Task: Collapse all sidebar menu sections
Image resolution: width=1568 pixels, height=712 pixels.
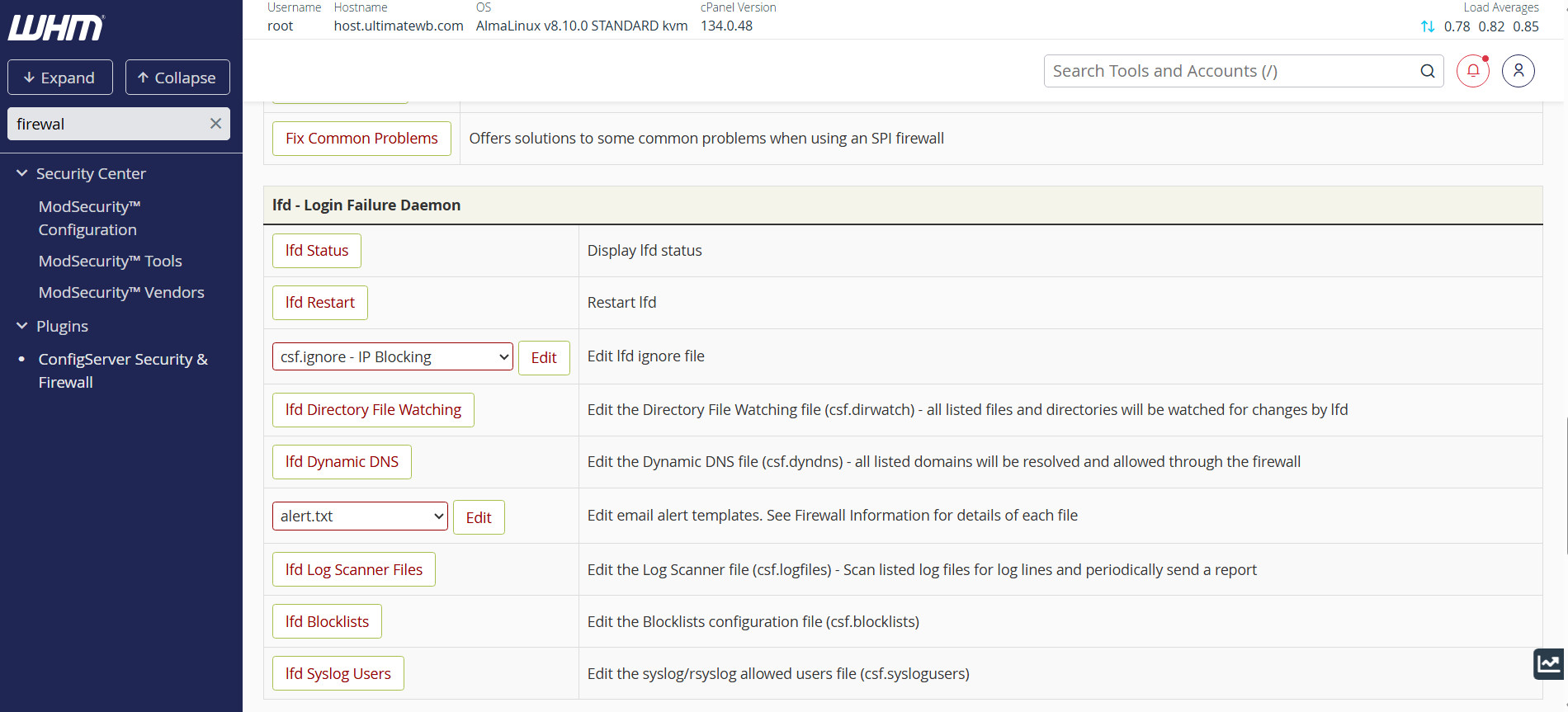Action: (x=177, y=78)
